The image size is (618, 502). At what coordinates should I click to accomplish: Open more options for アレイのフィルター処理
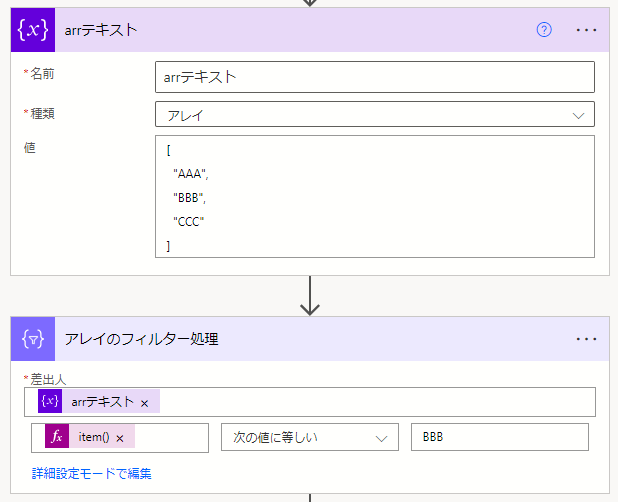point(586,339)
